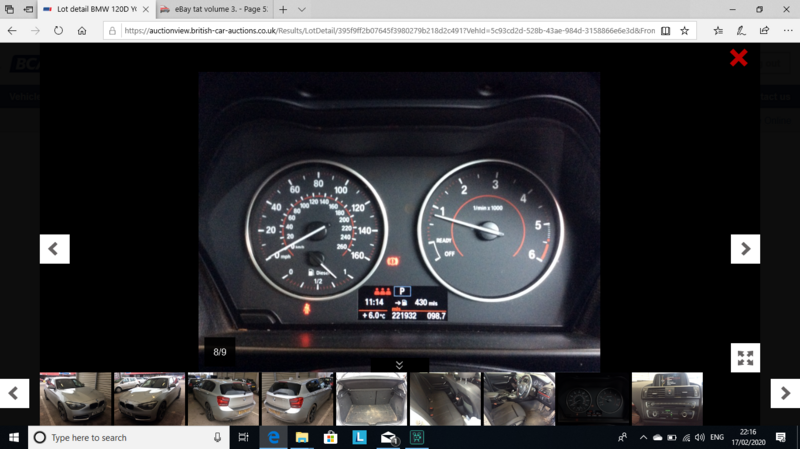Check battery status tray icon
800x449 pixels.
pyautogui.click(x=672, y=437)
